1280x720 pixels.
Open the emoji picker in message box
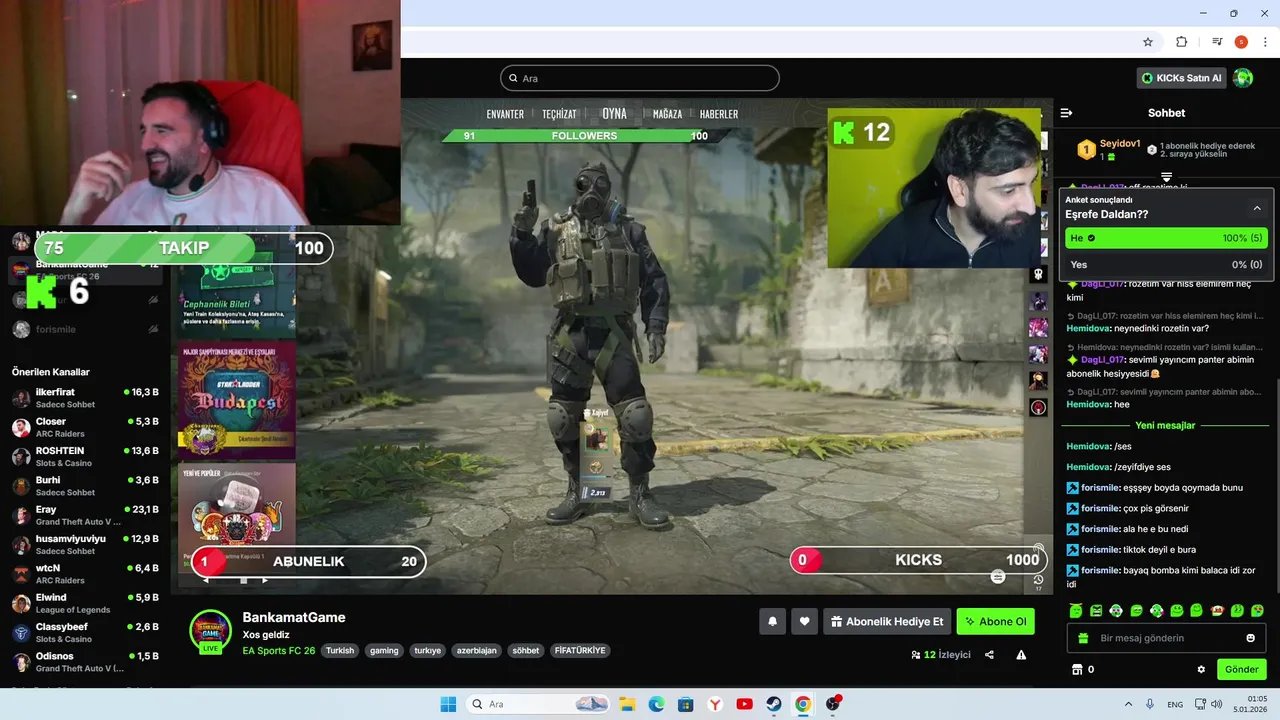pyautogui.click(x=1250, y=638)
